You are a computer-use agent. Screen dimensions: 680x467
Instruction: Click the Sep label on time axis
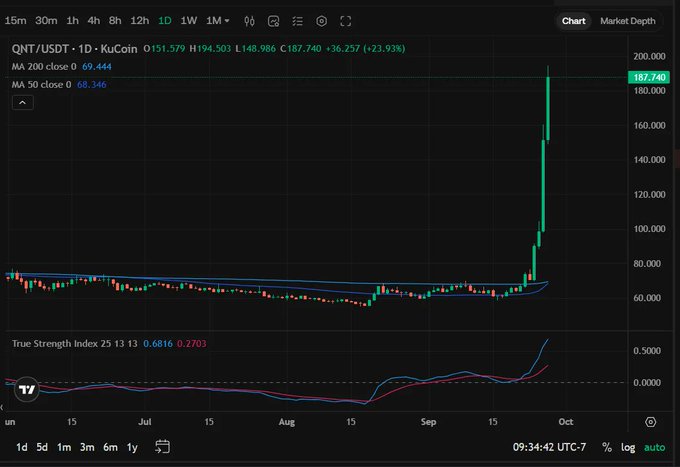click(x=428, y=422)
